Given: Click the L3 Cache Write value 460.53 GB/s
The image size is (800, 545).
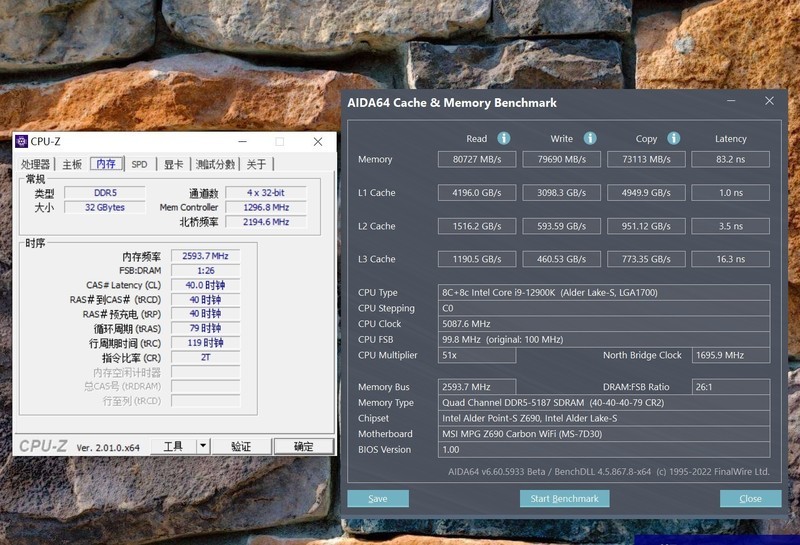Looking at the screenshot, I should [x=561, y=259].
